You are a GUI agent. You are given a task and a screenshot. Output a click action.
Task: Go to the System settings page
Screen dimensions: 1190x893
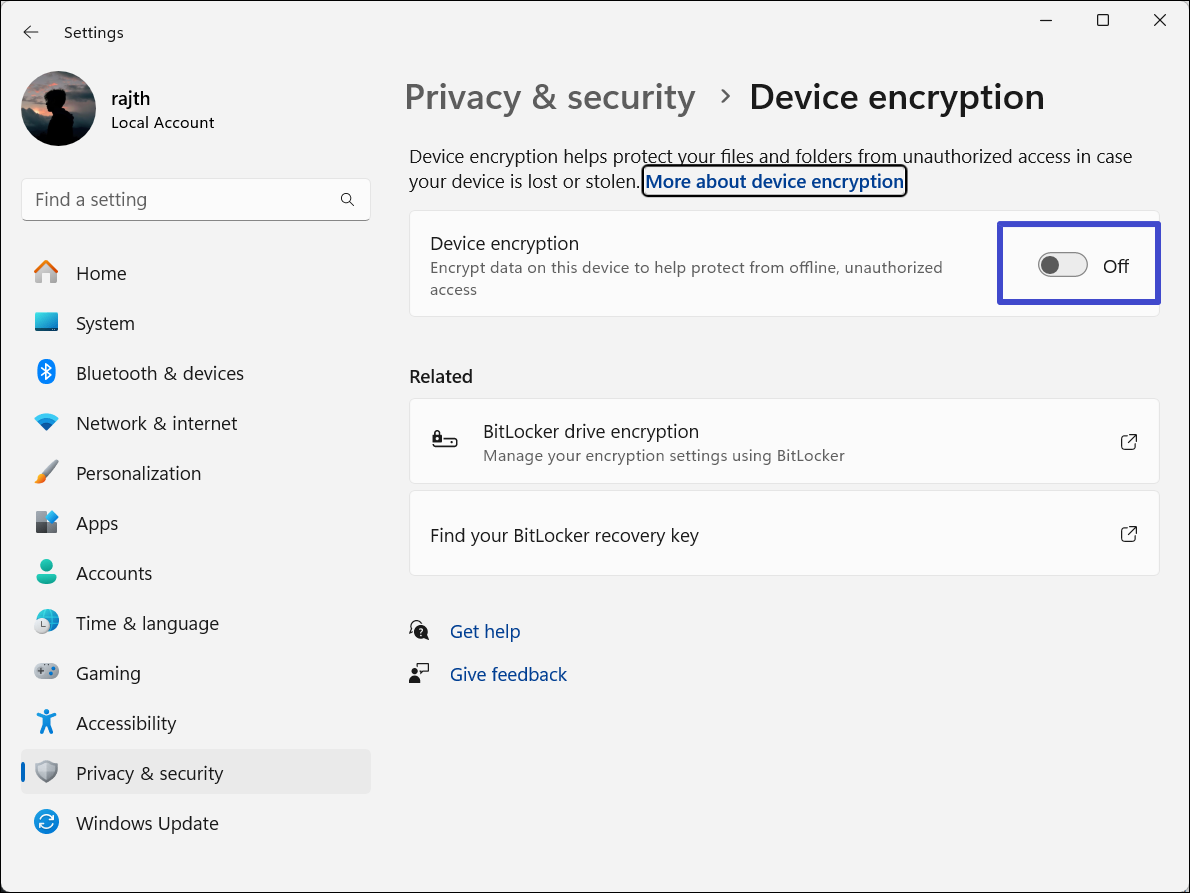pos(105,323)
